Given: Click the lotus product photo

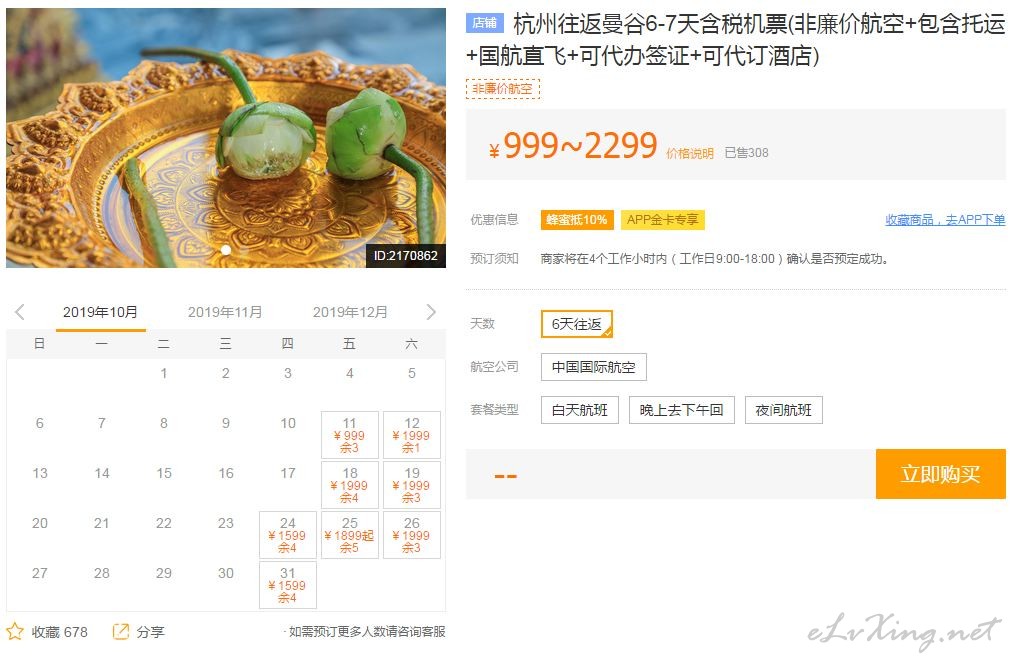Looking at the screenshot, I should [226, 138].
